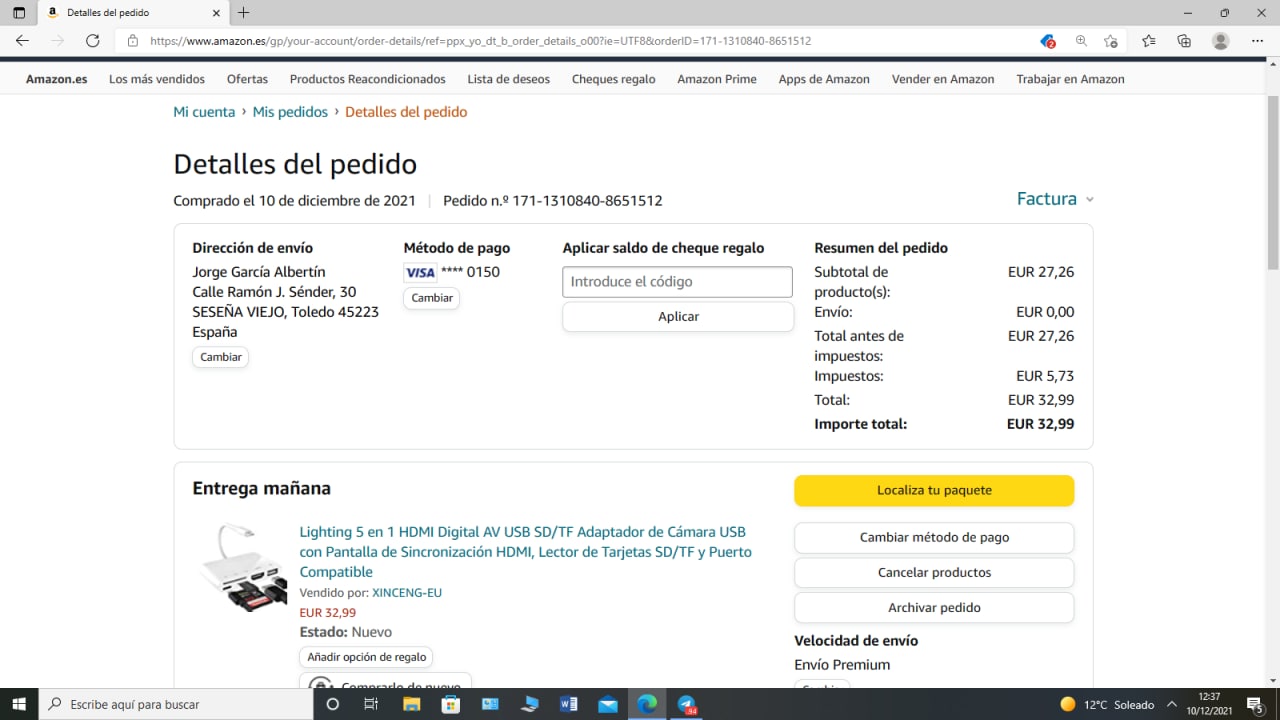Image resolution: width=1280 pixels, height=720 pixels.
Task: Click the zoom magnifier in address bar
Action: [x=1081, y=41]
